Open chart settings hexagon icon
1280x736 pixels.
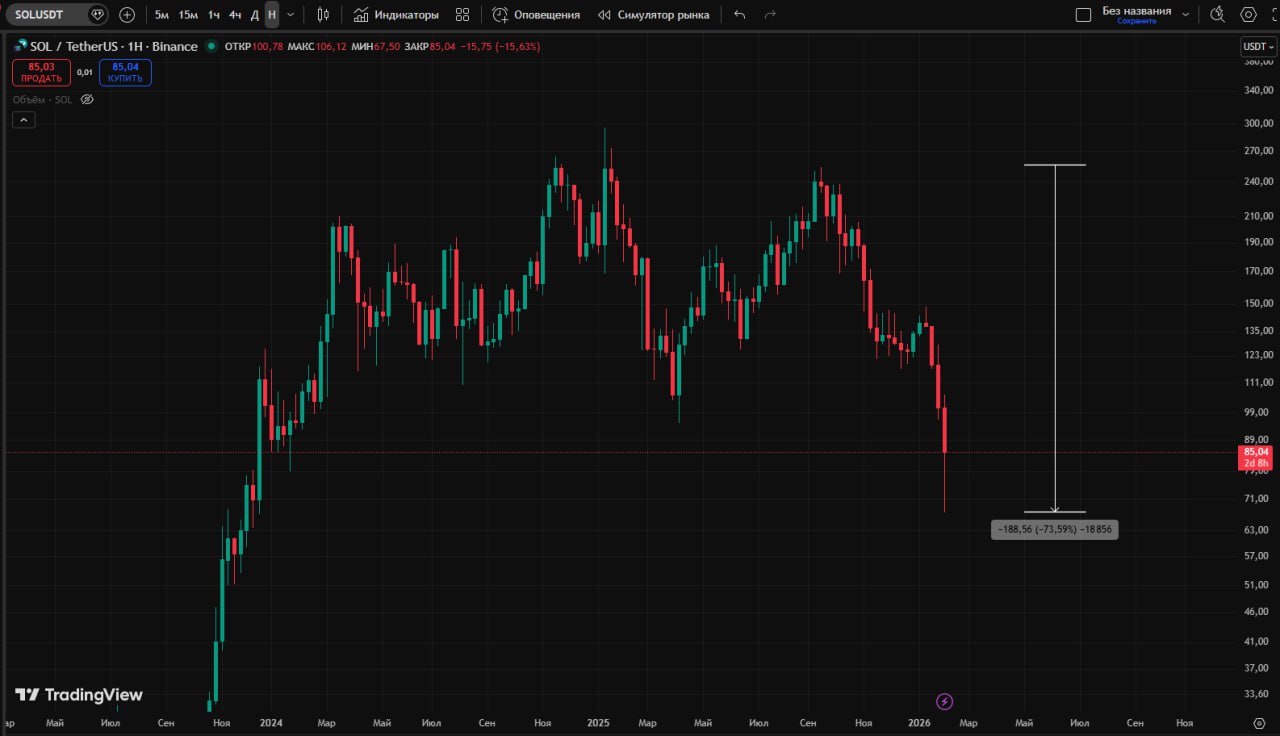pyautogui.click(x=1248, y=15)
